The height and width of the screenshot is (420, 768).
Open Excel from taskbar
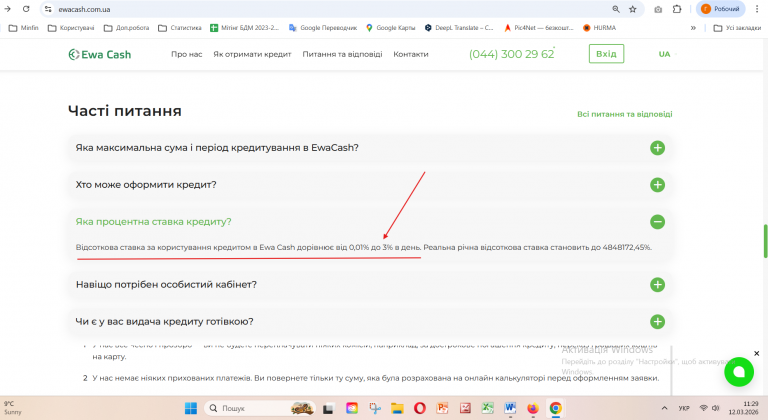pyautogui.click(x=487, y=408)
